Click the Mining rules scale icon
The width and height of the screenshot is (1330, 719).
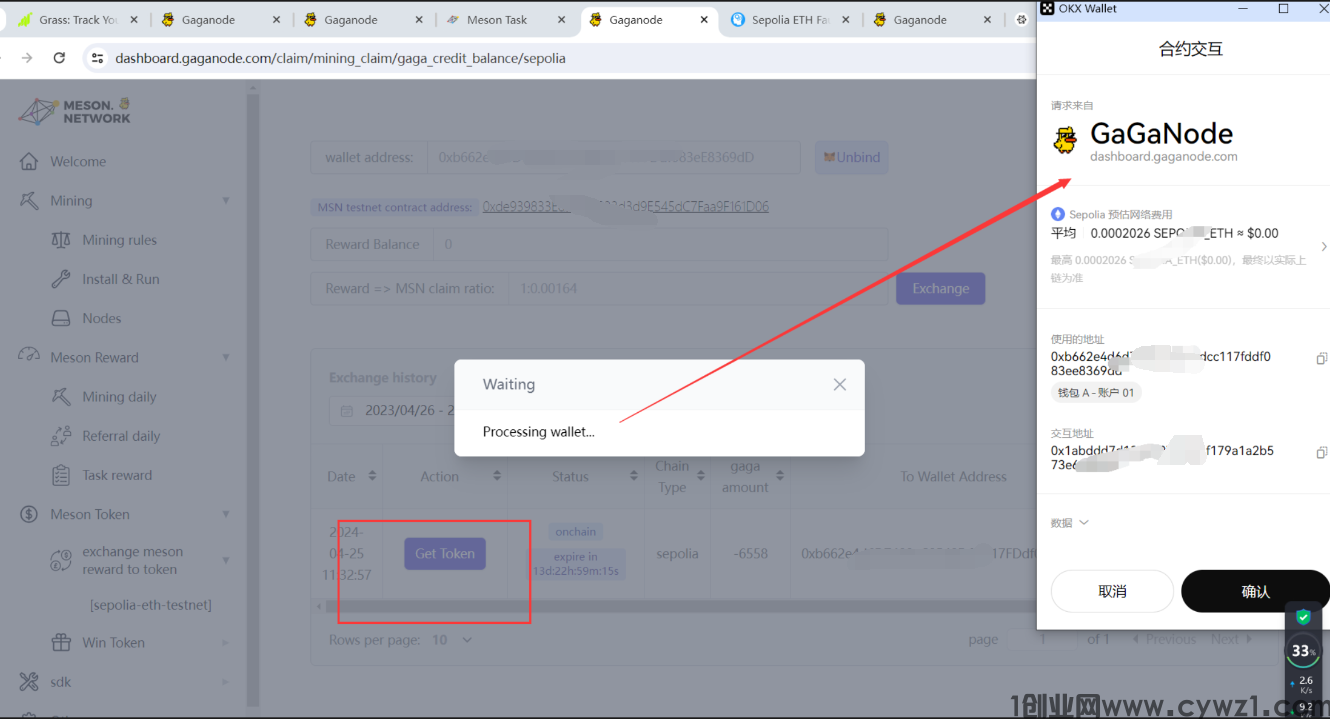[61, 240]
